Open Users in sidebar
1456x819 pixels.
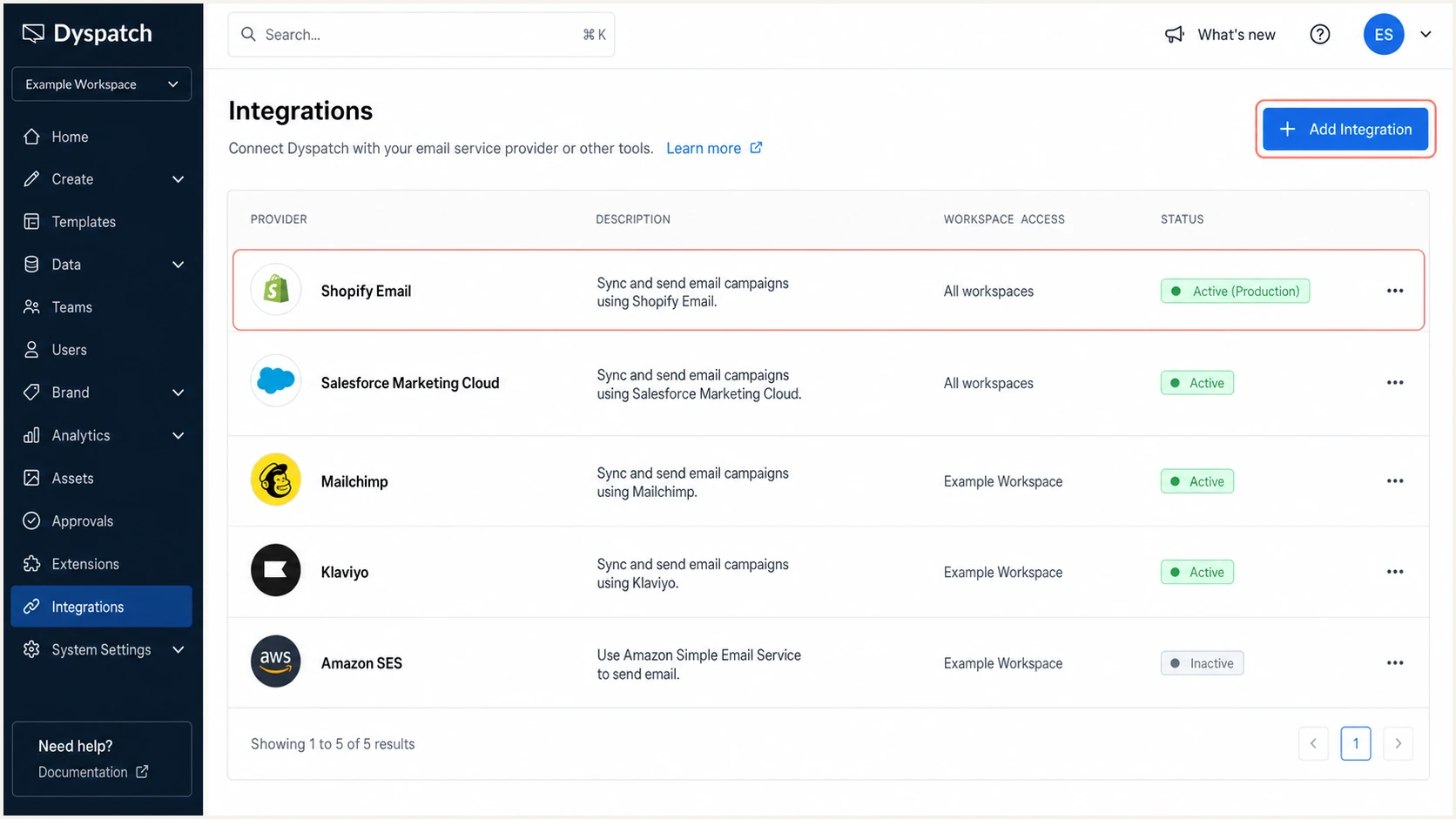[x=102, y=350]
